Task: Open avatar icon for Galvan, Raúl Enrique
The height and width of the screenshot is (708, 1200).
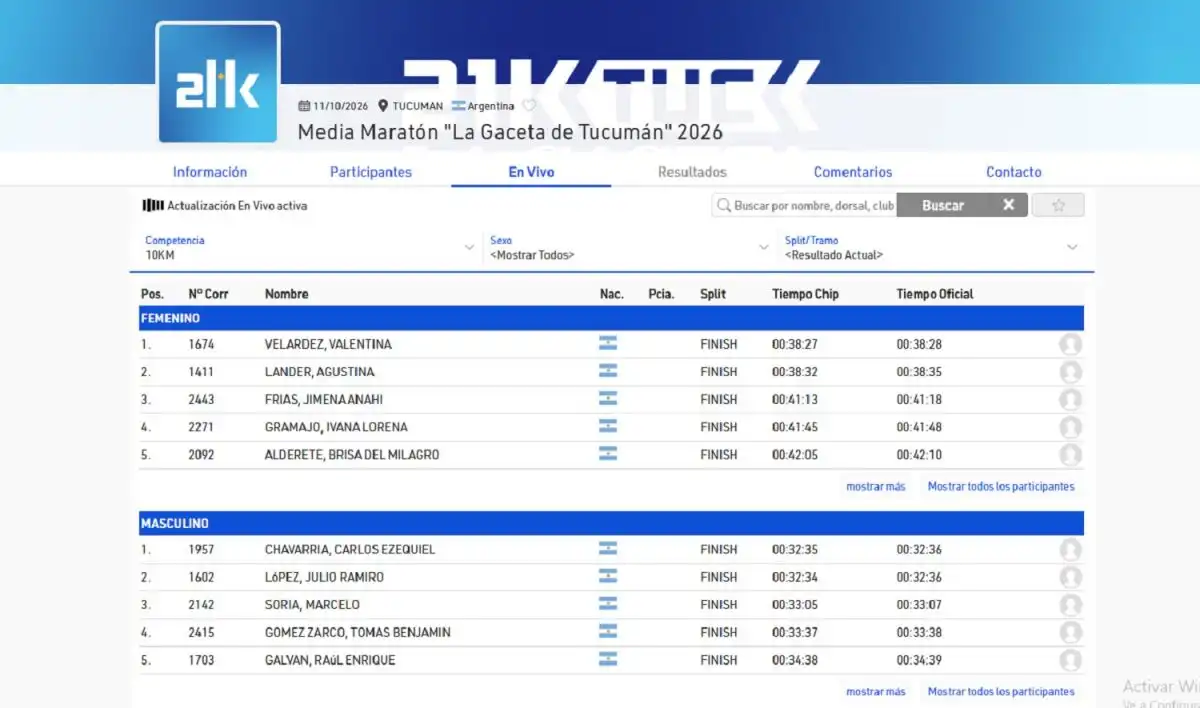Action: [1070, 660]
